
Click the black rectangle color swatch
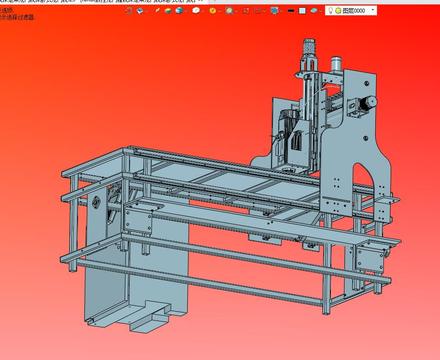pyautogui.click(x=291, y=11)
